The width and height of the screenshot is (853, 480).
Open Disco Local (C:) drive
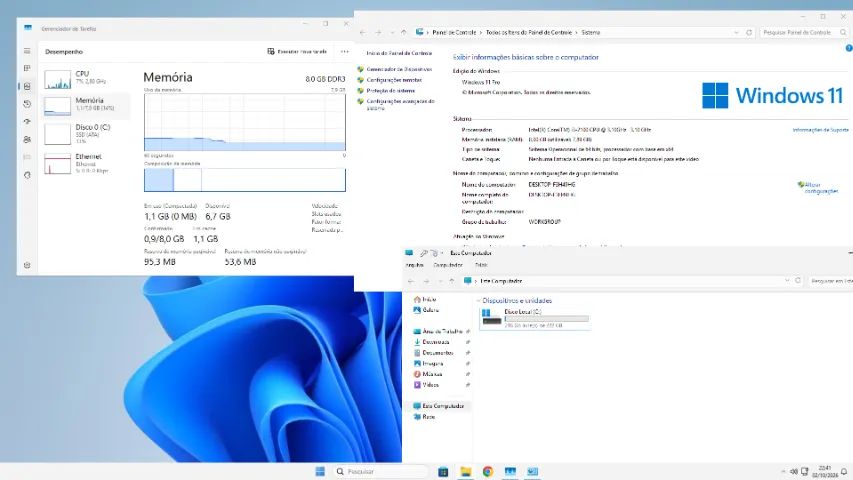534,318
